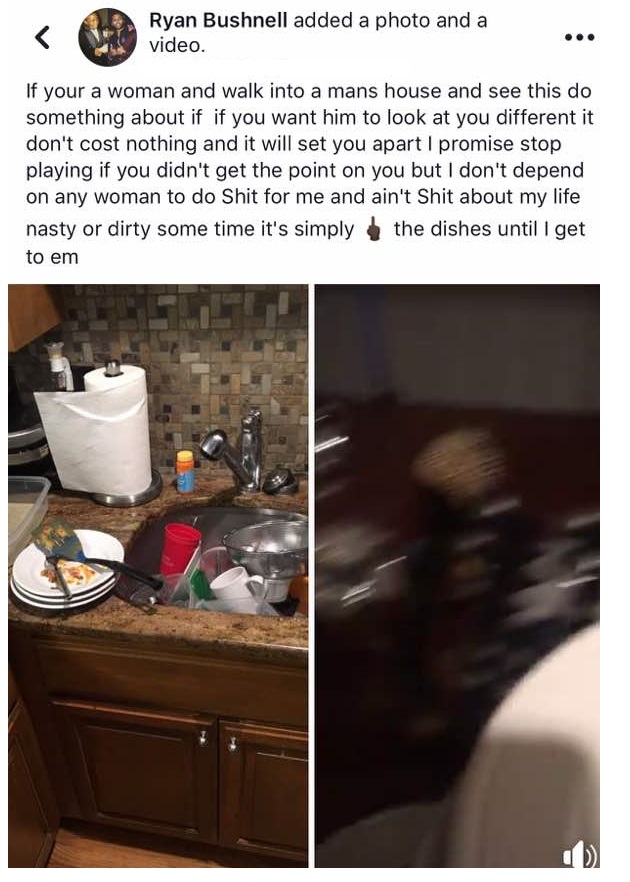630x882 pixels.
Task: Tap the last line "to em" of the post
Action: [52, 257]
